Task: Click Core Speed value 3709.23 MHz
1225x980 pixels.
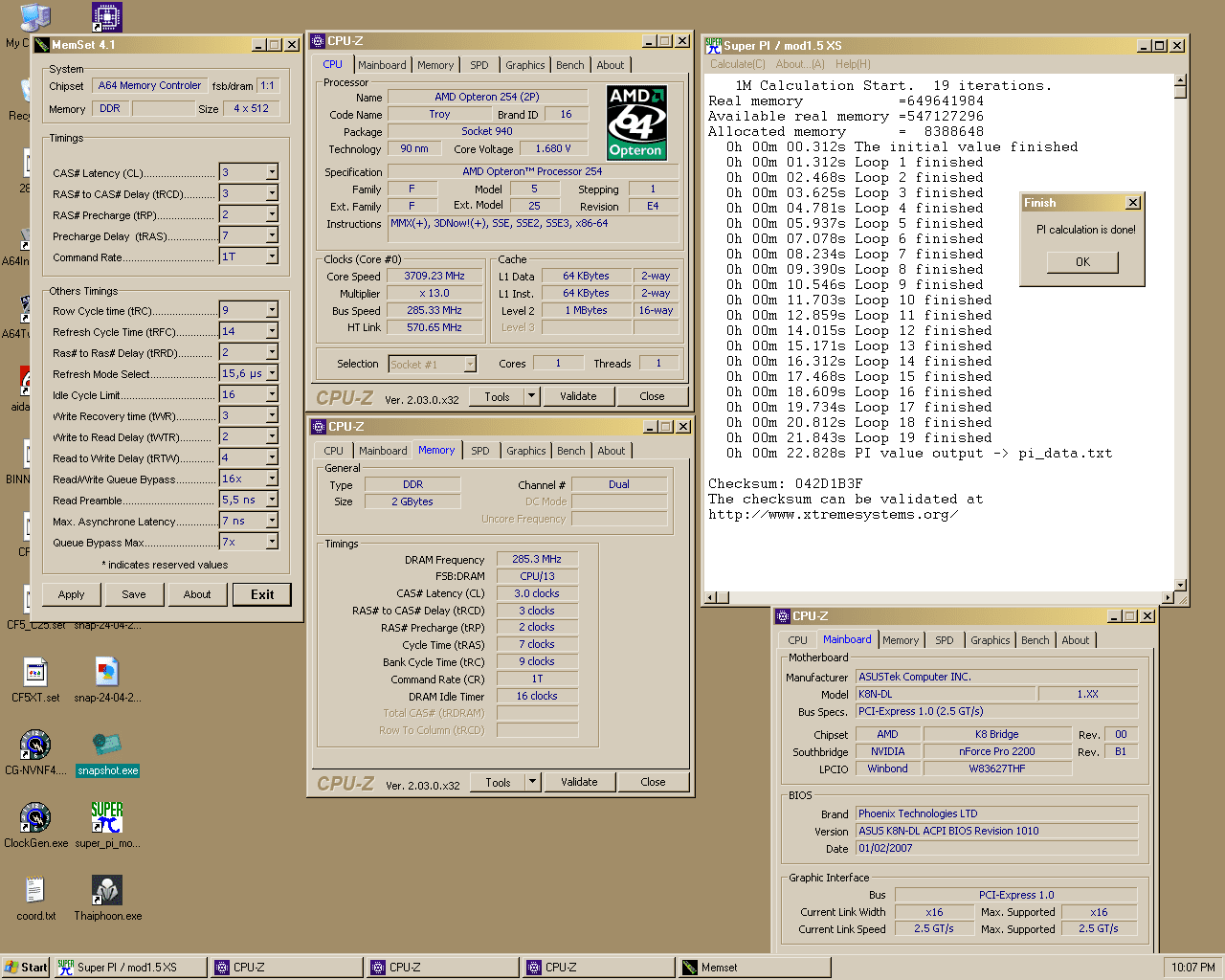Action: (x=434, y=276)
